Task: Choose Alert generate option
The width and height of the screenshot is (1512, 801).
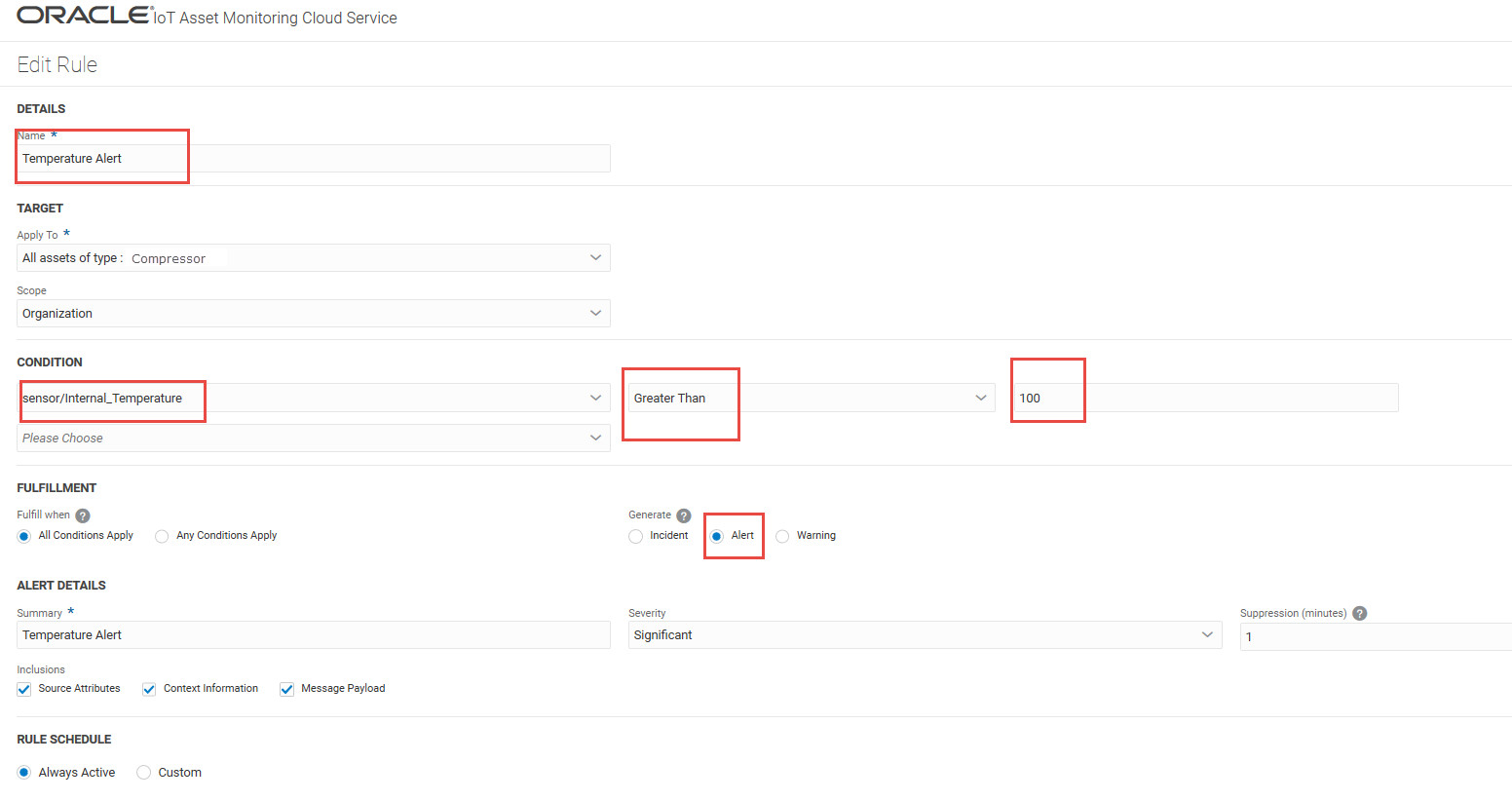Action: click(717, 536)
